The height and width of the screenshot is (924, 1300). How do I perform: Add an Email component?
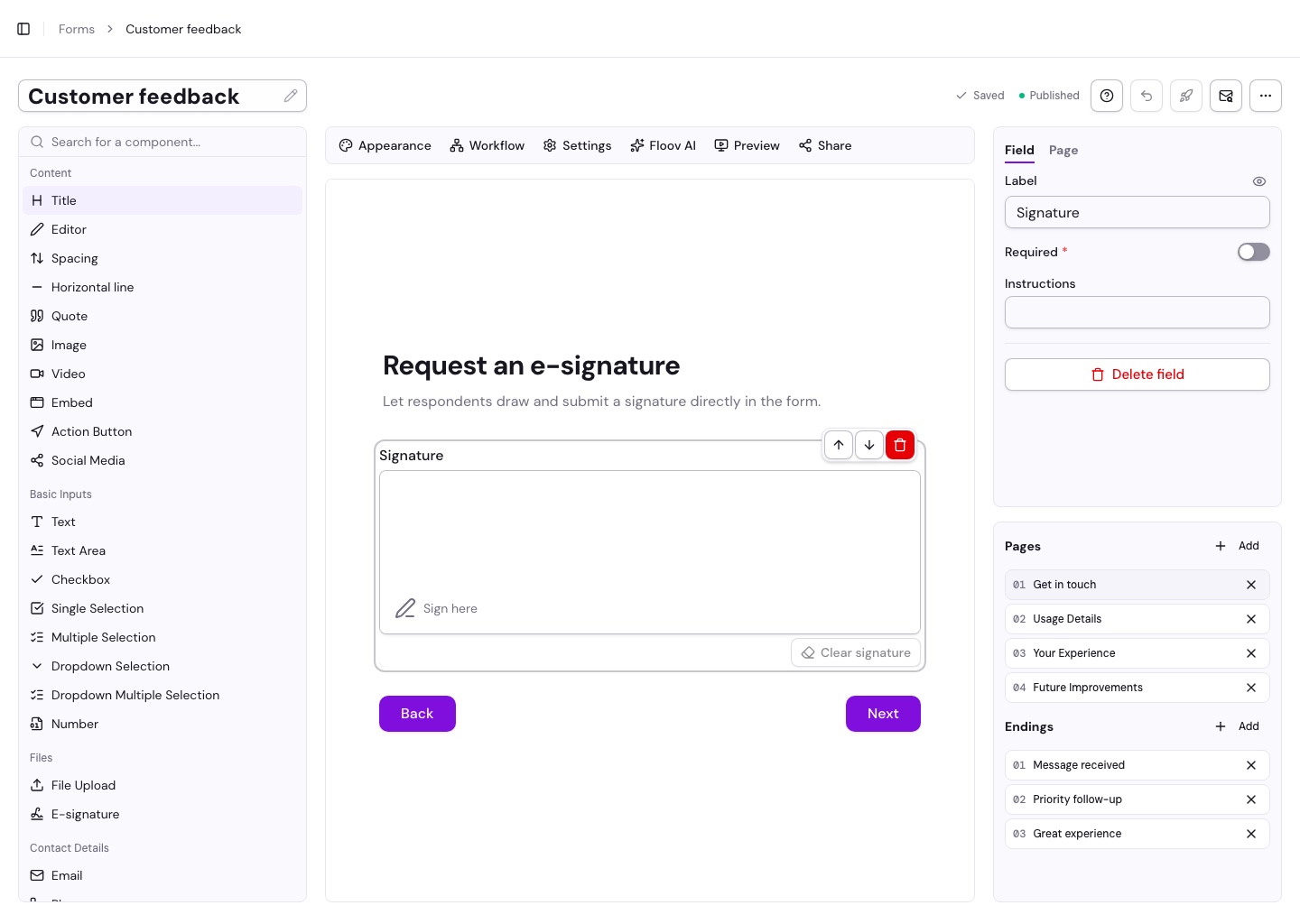162,875
